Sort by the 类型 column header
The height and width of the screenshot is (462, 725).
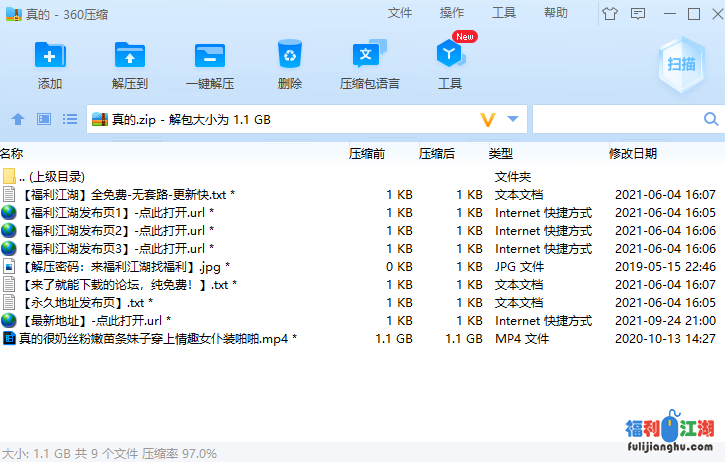[500, 153]
